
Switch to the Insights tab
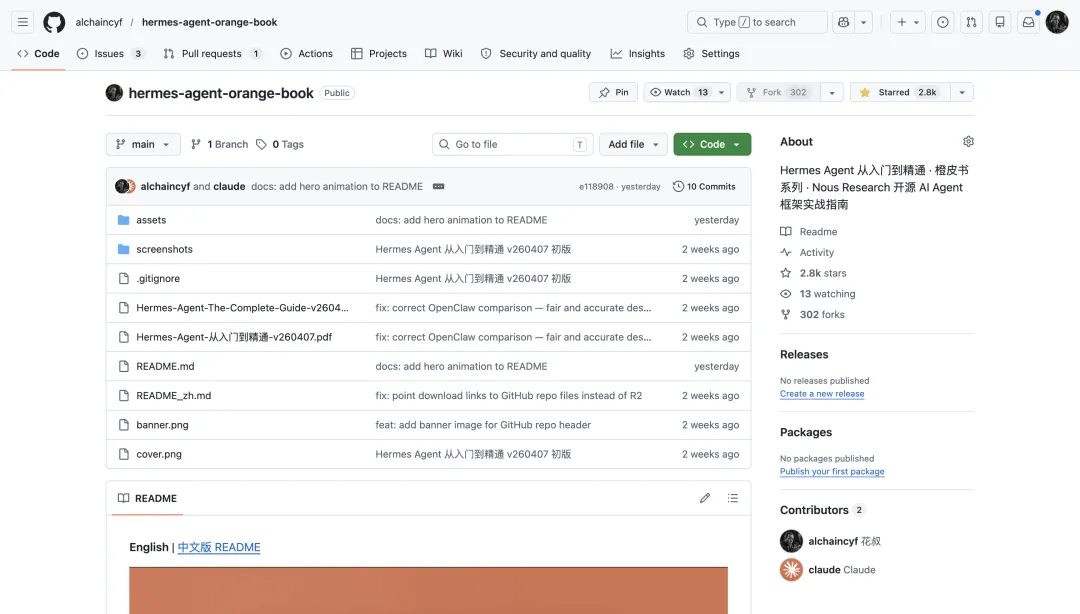click(x=638, y=54)
